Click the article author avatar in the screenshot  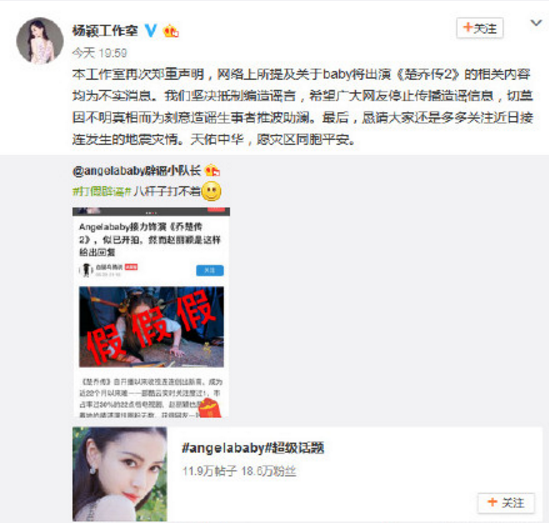tap(86, 270)
